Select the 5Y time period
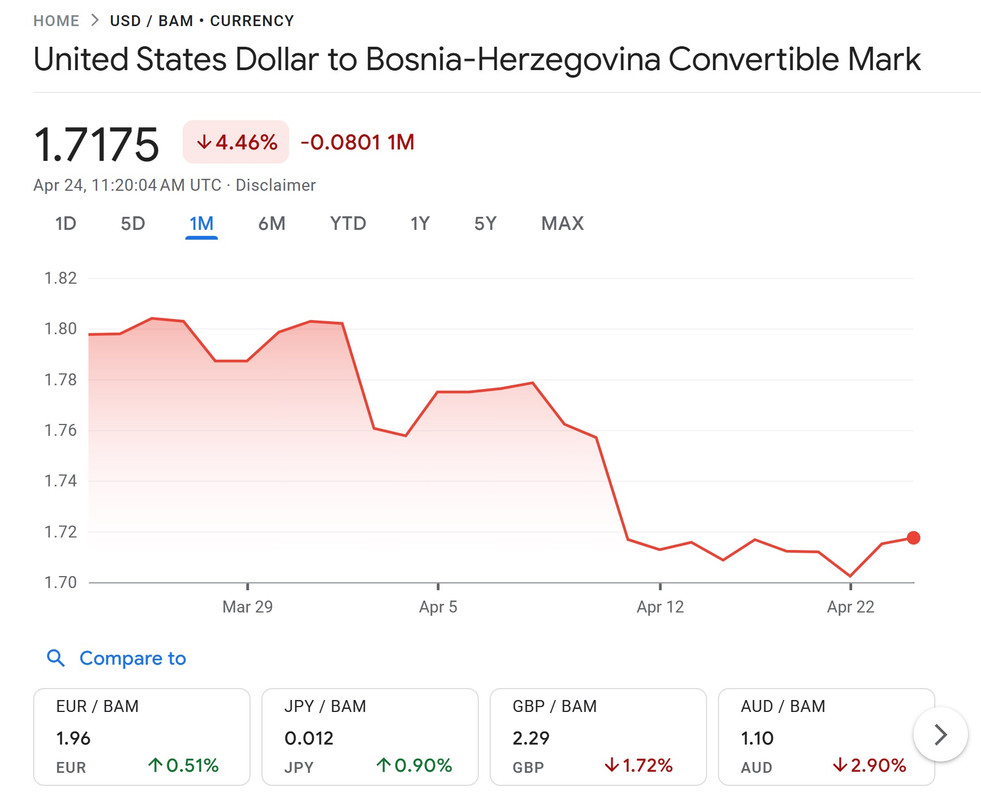The width and height of the screenshot is (981, 800). (485, 223)
